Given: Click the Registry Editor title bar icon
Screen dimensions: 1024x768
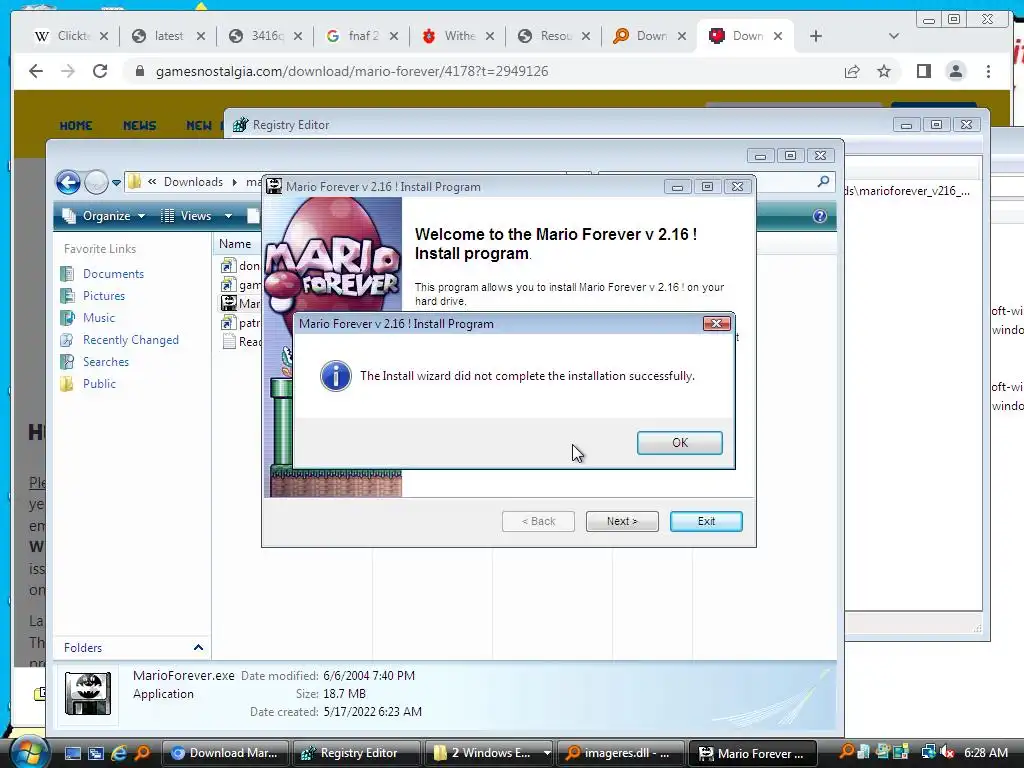Looking at the screenshot, I should coord(240,125).
